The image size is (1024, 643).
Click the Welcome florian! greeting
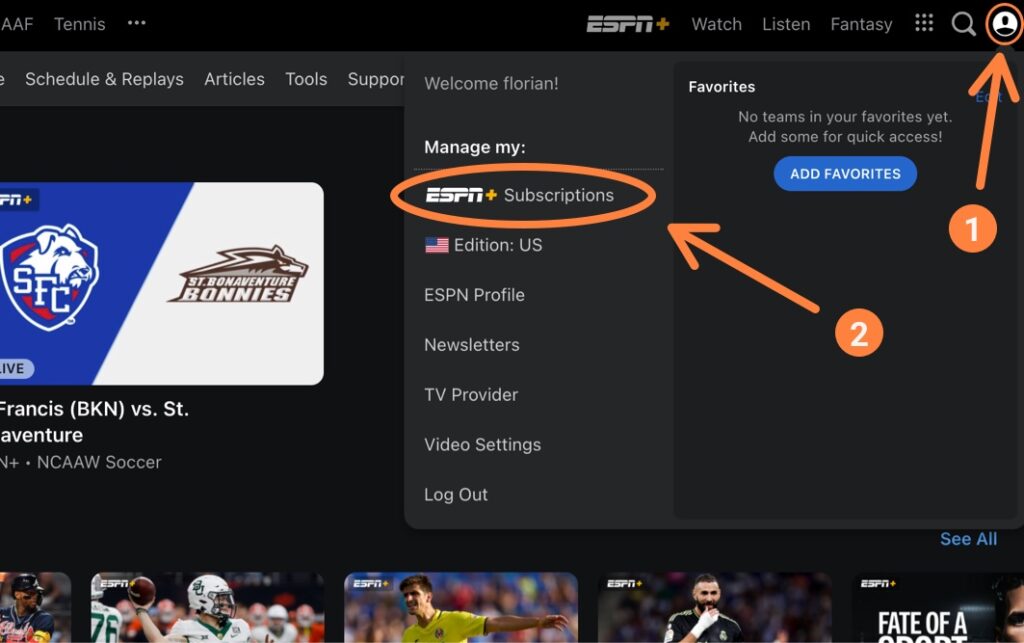point(491,84)
